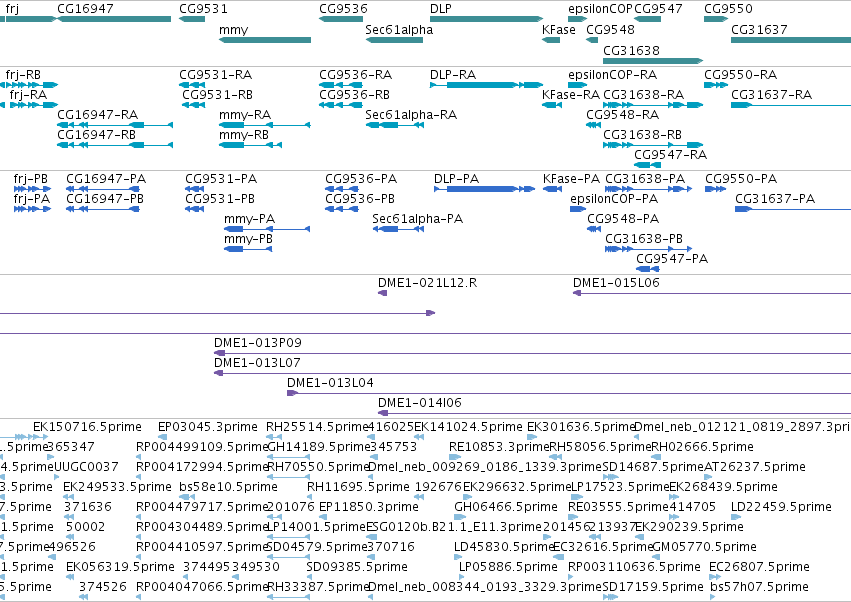Image resolution: width=851 pixels, height=602 pixels.
Task: Select the Sec61alpha-PA protein feature
Action: (x=398, y=229)
